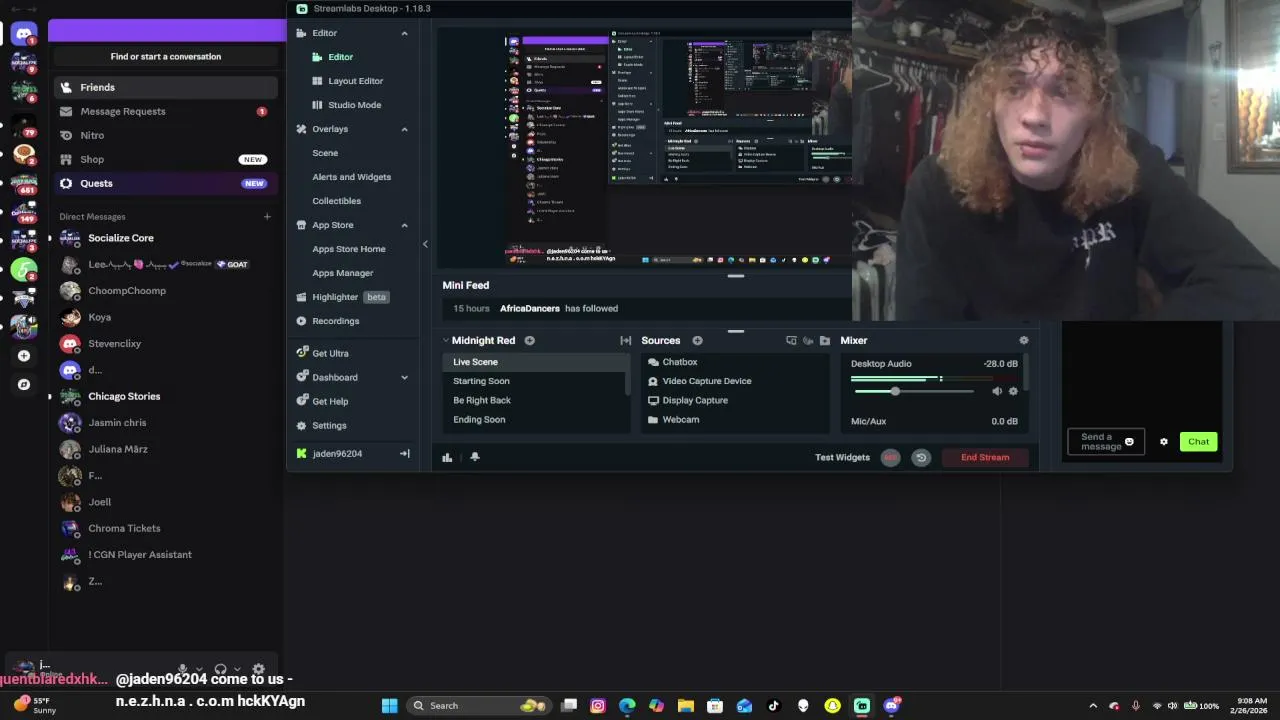This screenshot has width=1280, height=720.
Task: Open Recordings in Streamlabs
Action: coord(335,321)
